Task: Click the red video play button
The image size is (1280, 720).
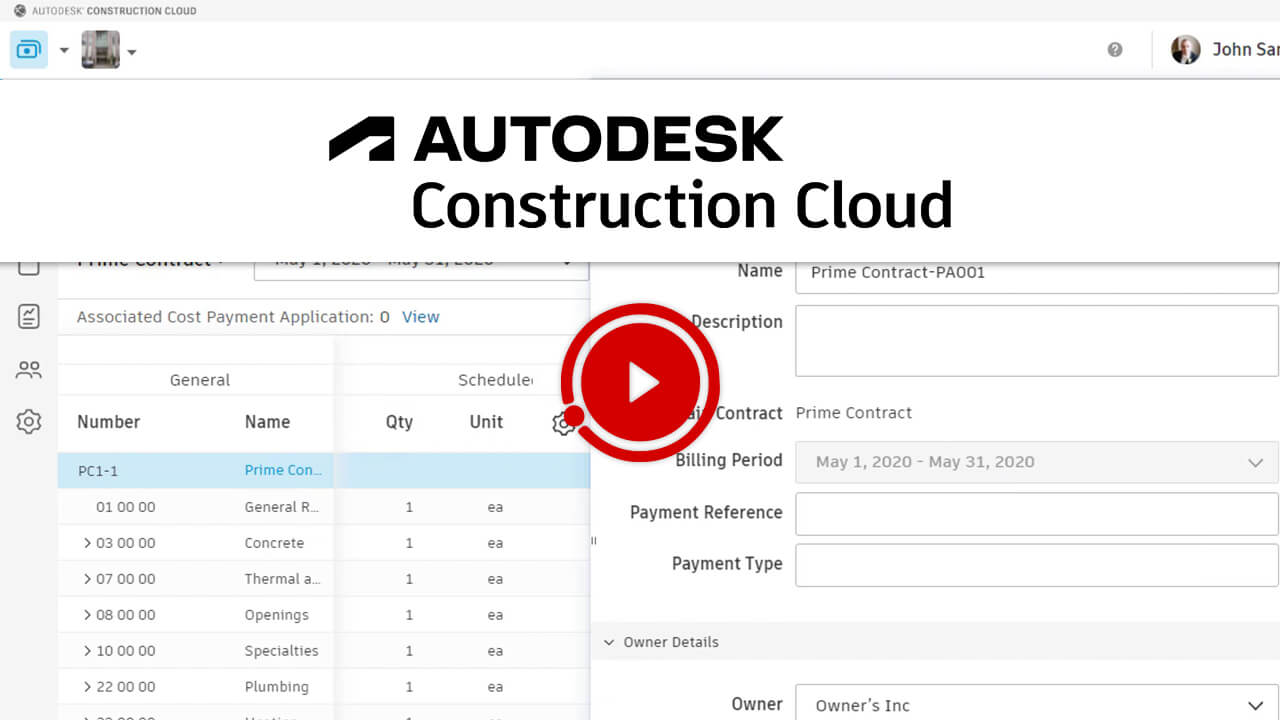Action: [x=640, y=383]
